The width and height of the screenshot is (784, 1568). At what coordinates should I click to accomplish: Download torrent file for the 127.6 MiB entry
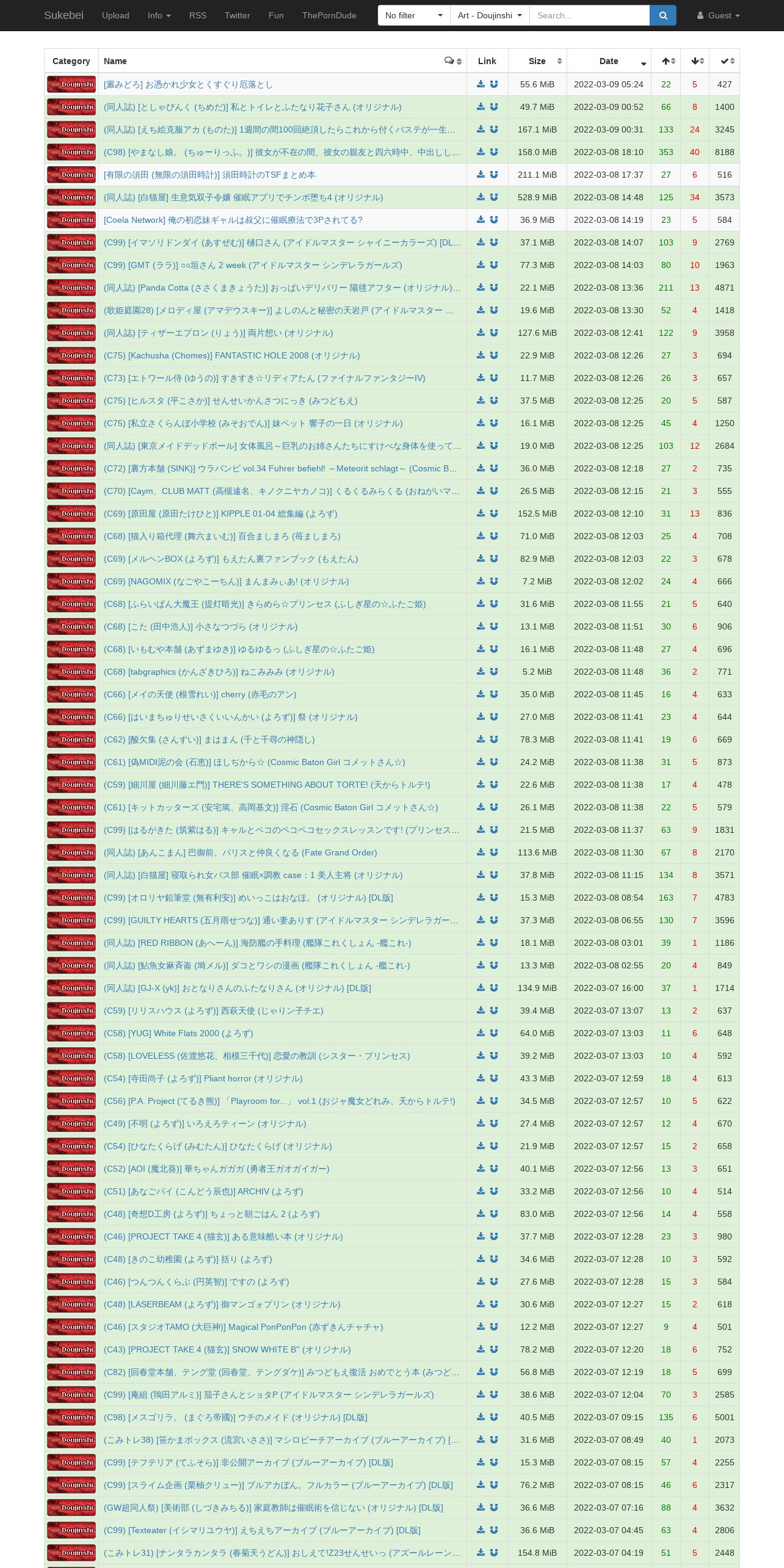coord(481,333)
